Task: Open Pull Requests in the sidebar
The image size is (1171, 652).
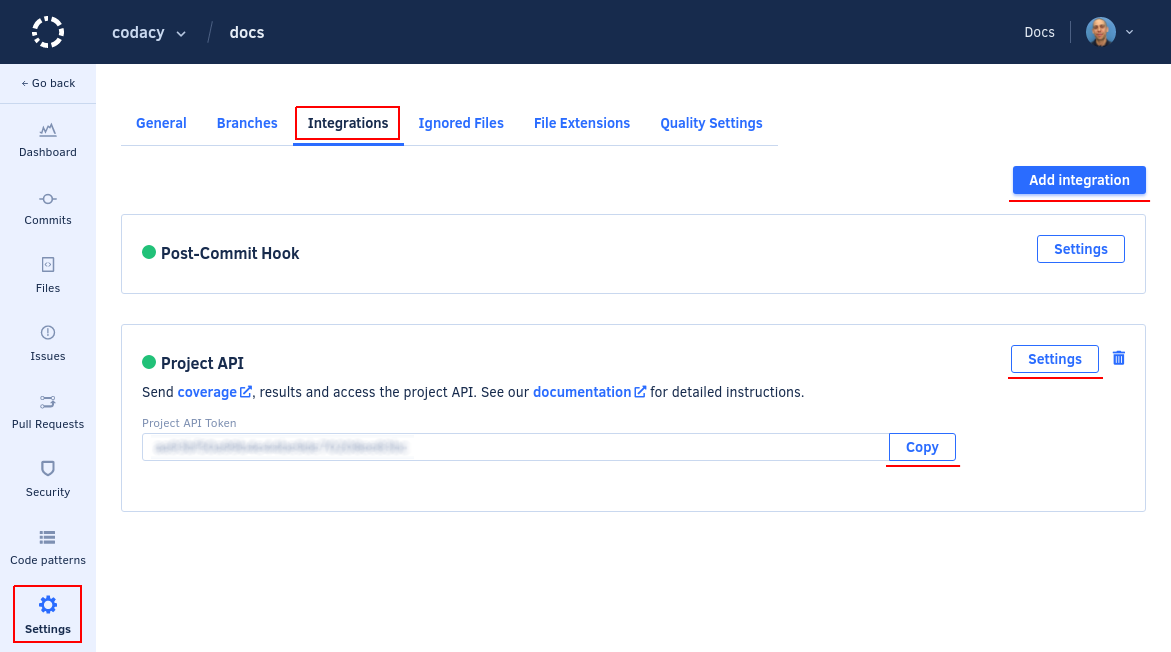Action: pyautogui.click(x=47, y=412)
